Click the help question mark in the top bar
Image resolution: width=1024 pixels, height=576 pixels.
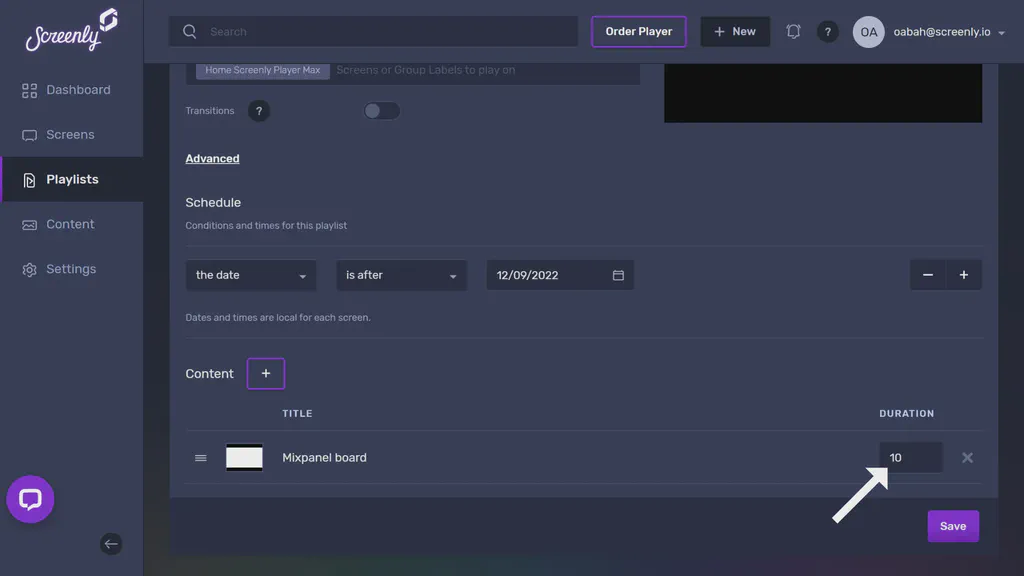click(x=828, y=31)
